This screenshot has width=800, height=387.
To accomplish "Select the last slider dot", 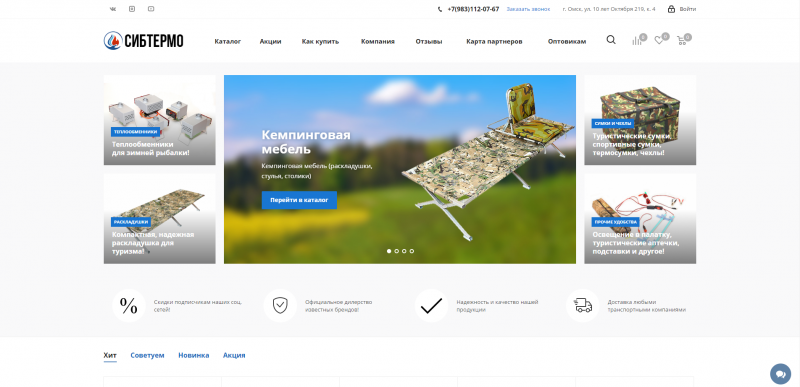I will pyautogui.click(x=412, y=251).
